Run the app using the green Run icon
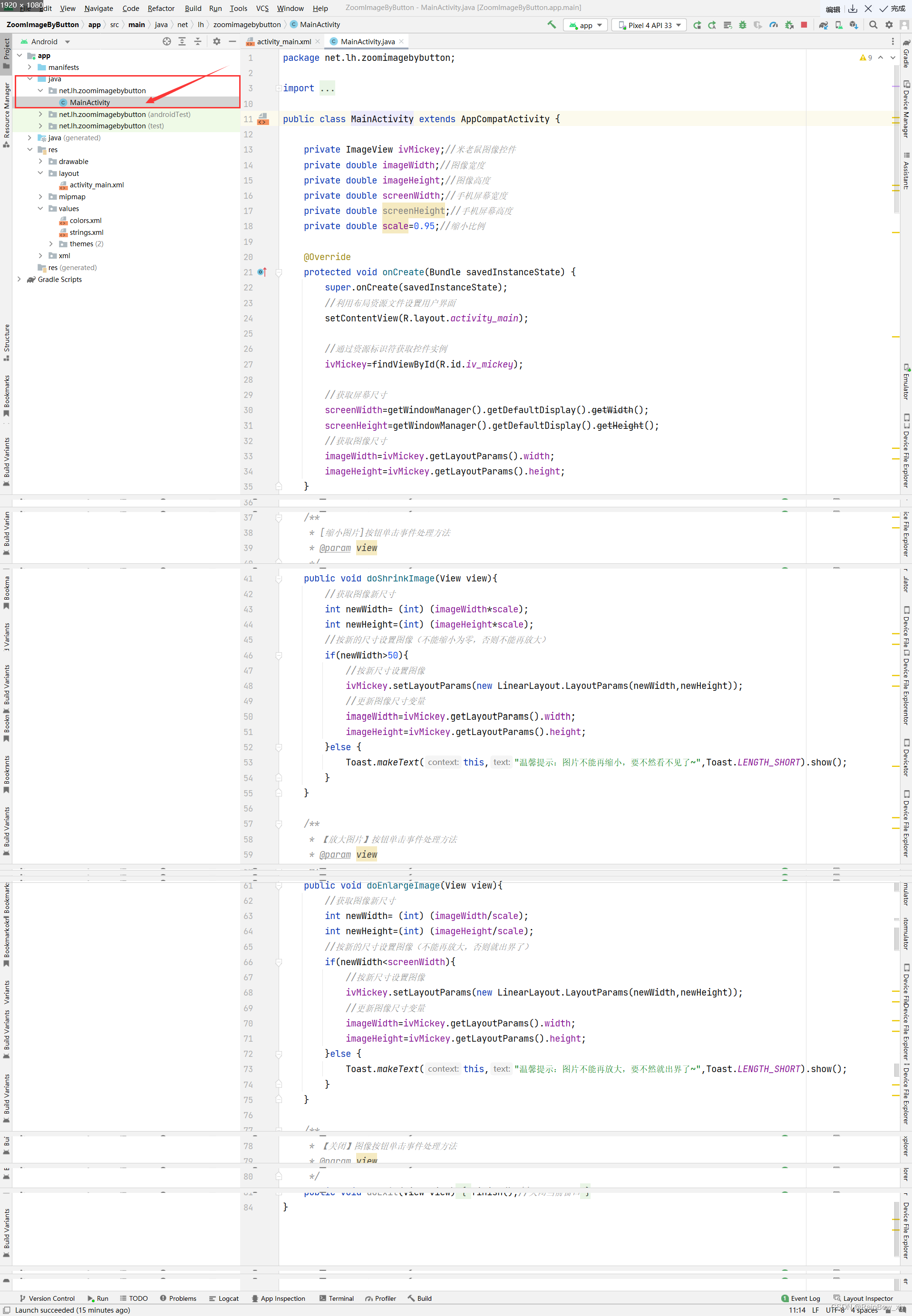 tap(698, 25)
